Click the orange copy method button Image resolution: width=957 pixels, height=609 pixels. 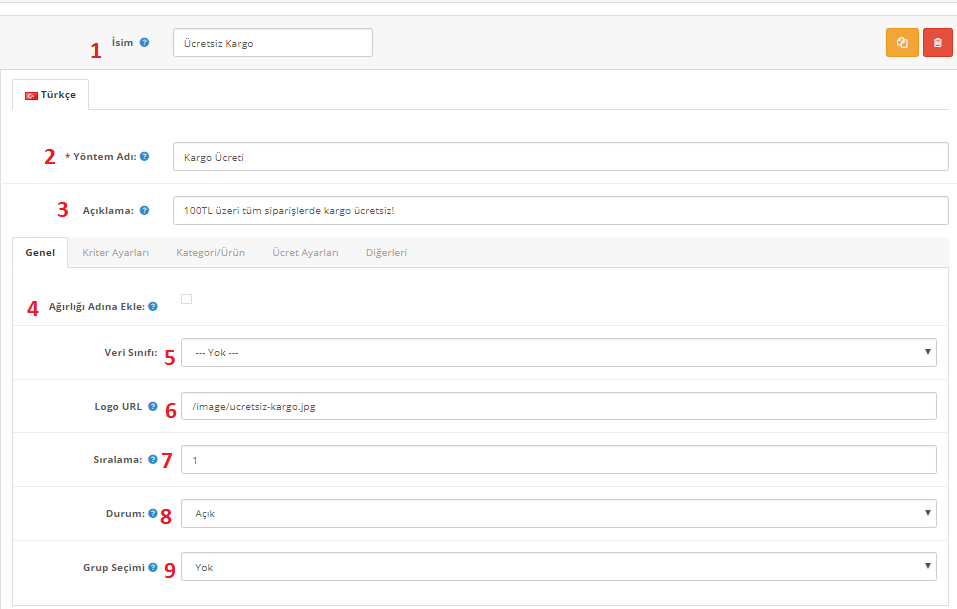pos(902,43)
